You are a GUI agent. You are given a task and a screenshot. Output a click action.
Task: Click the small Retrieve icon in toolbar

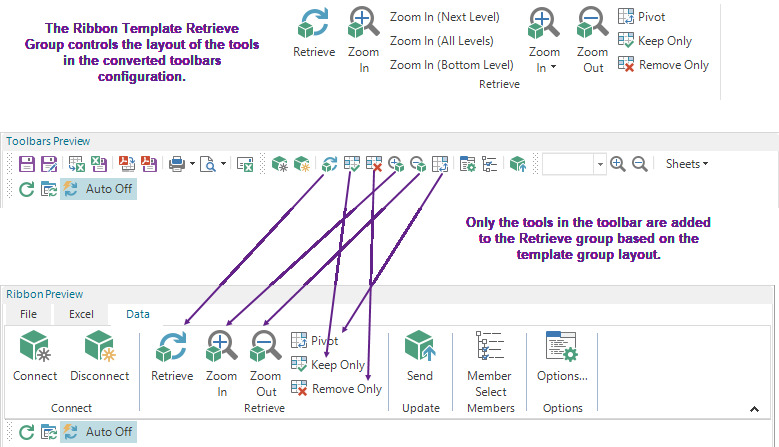click(329, 164)
